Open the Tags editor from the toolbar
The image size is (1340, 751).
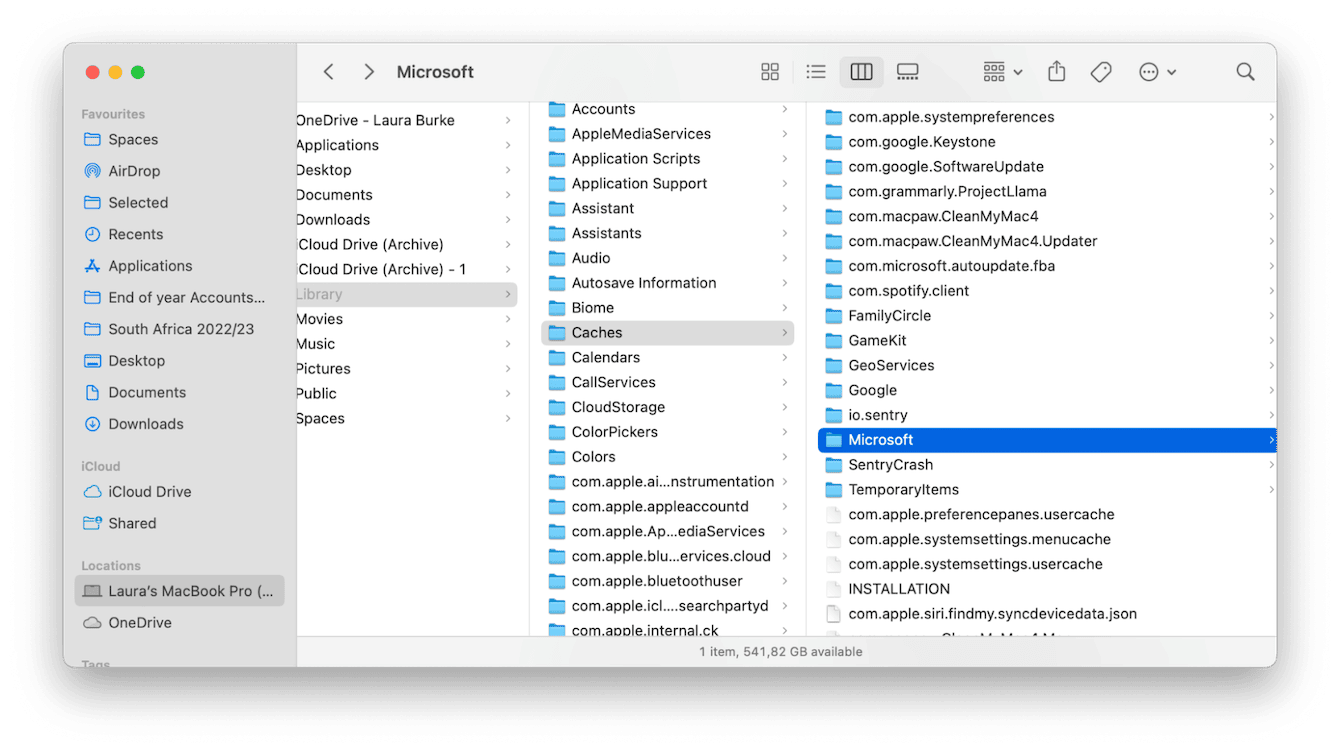coord(1101,71)
